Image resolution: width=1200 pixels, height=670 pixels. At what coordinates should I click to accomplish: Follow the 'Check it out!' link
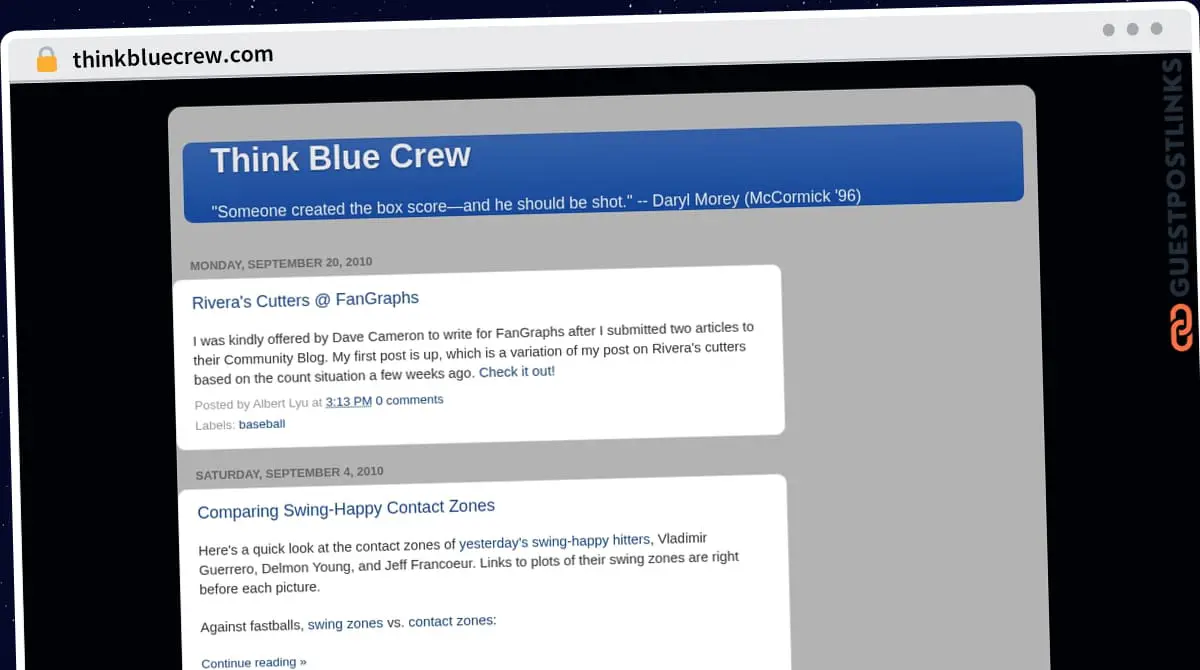tap(517, 372)
